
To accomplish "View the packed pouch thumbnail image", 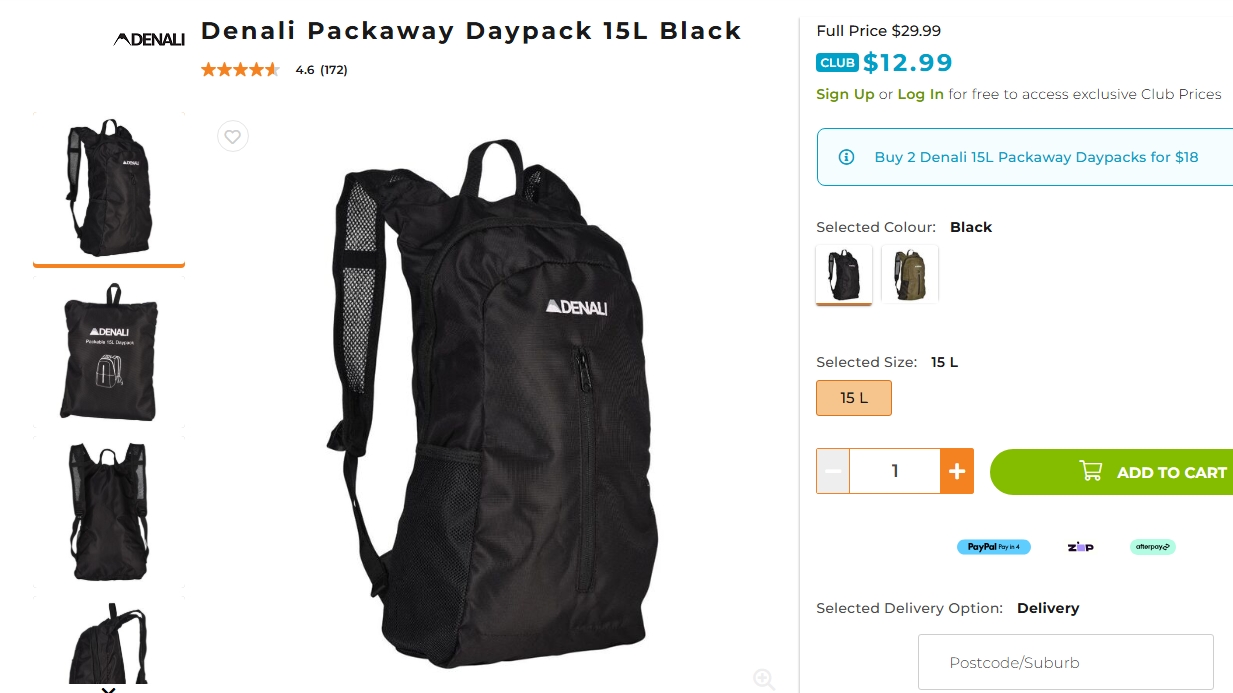I will click(x=109, y=352).
